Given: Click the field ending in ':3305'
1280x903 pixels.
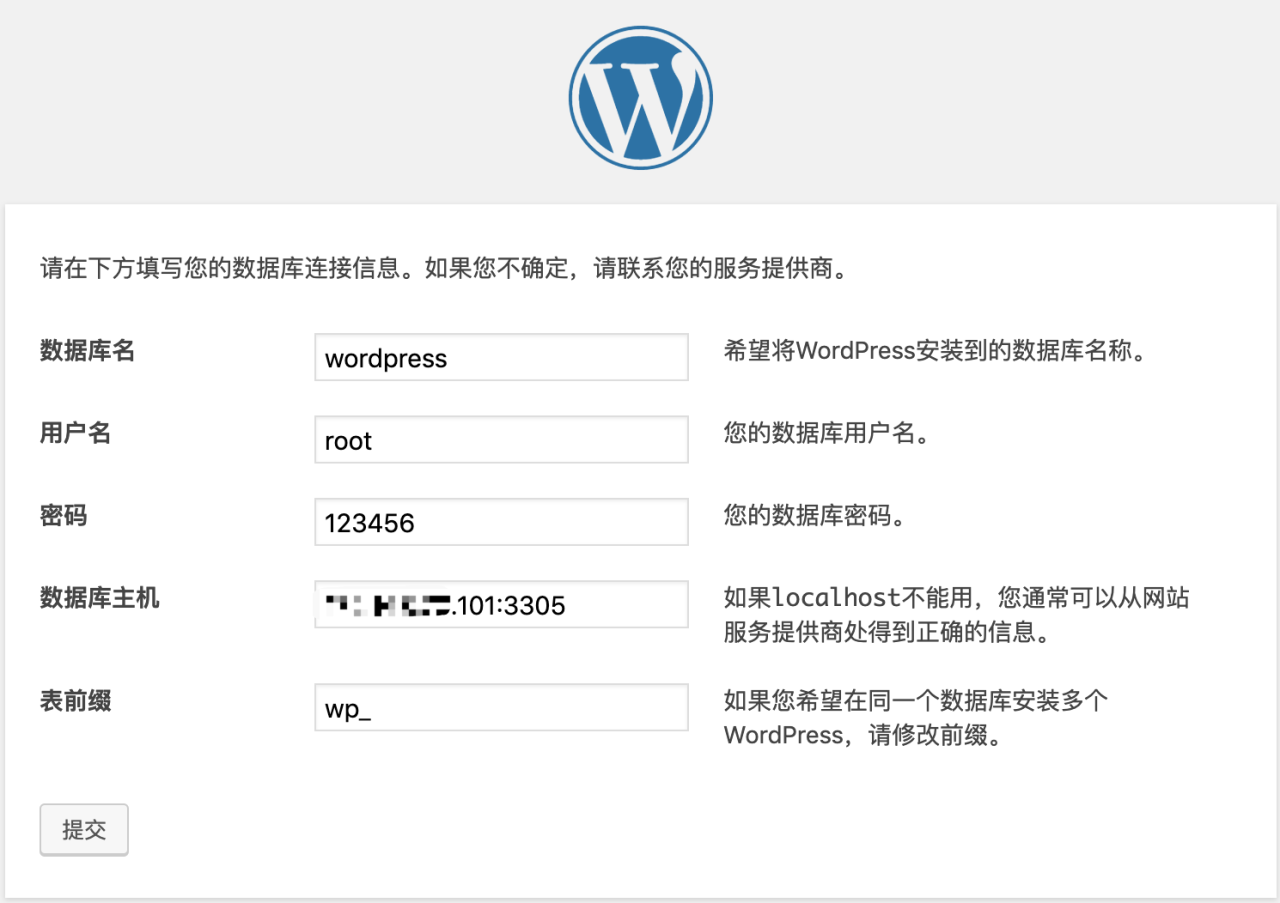Looking at the screenshot, I should [500, 604].
